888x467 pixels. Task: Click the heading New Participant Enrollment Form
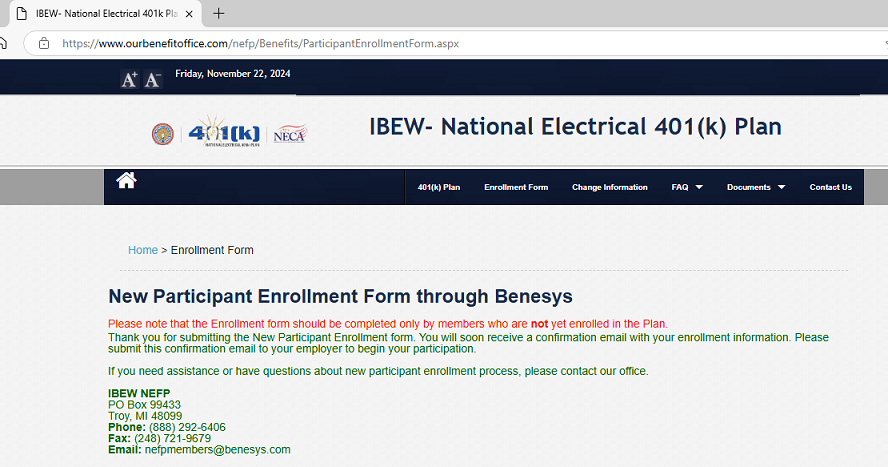click(340, 297)
